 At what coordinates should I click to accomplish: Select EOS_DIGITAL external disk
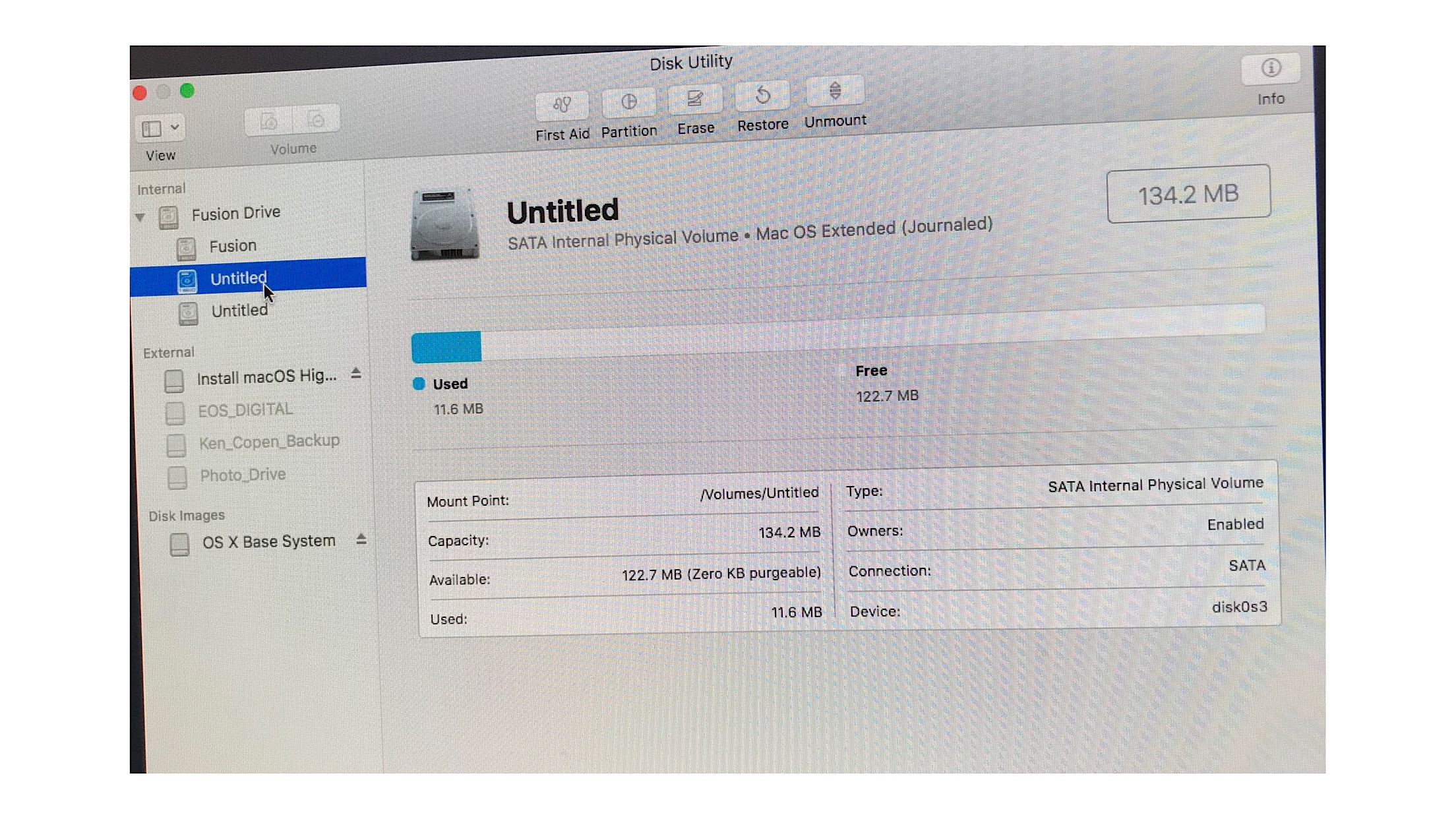245,411
